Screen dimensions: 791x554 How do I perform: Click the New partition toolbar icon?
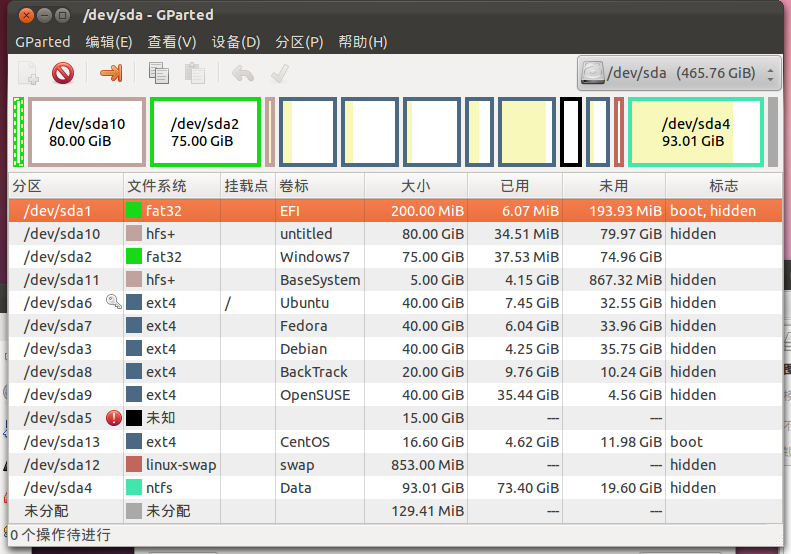(x=28, y=73)
